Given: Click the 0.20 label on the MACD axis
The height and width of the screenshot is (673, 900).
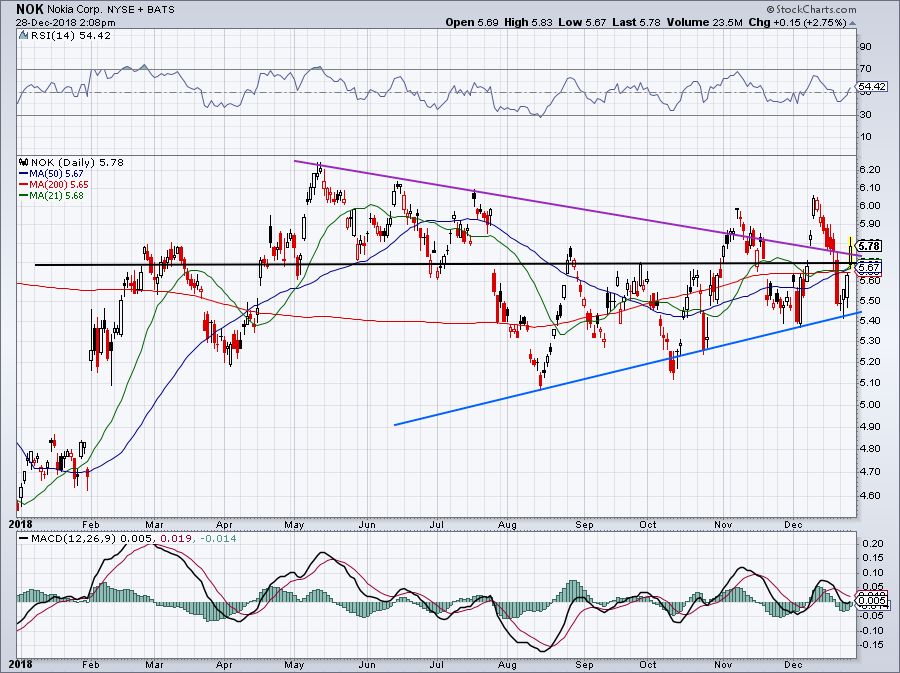Looking at the screenshot, I should coord(872,543).
